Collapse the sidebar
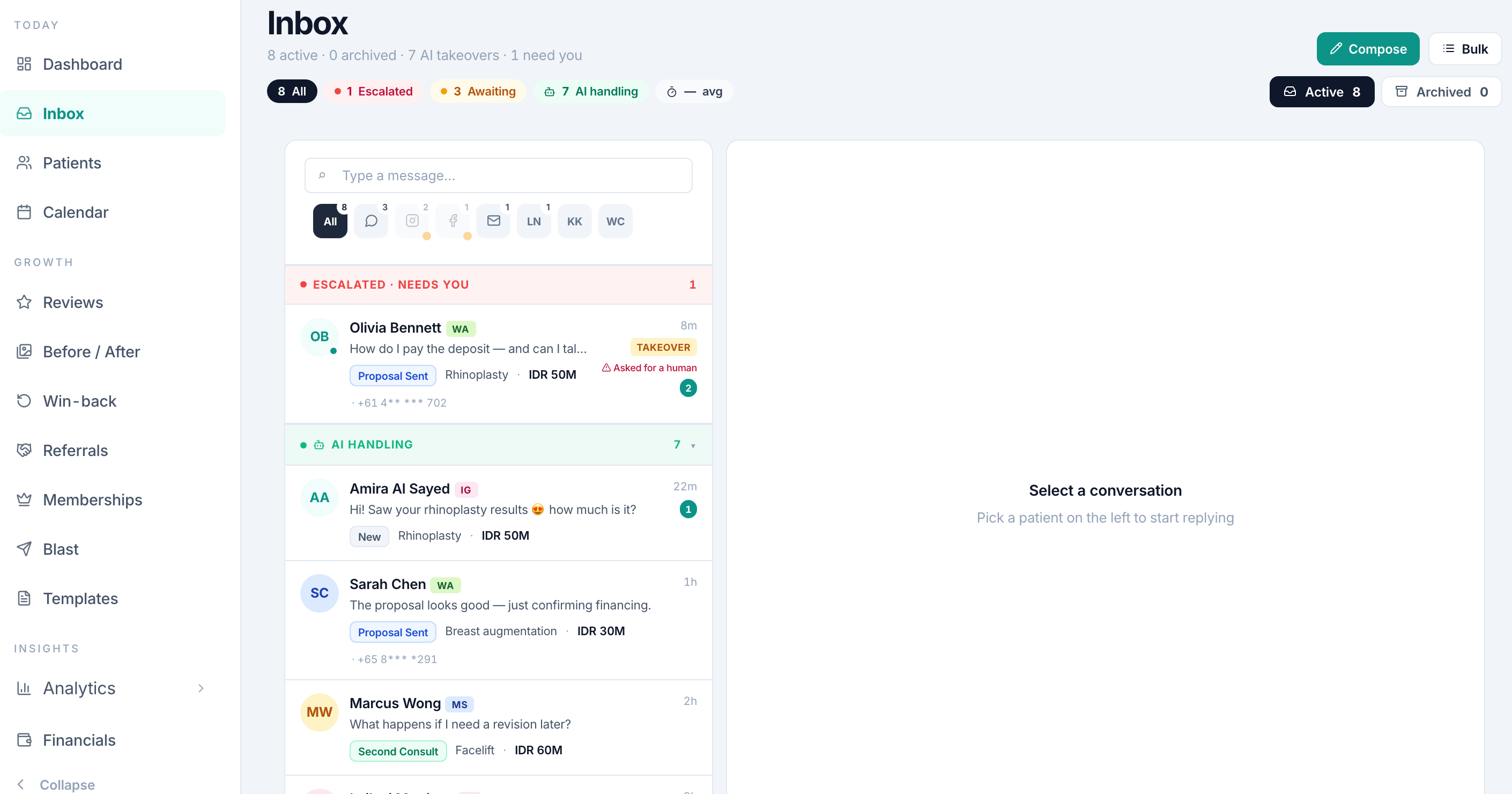This screenshot has width=1512, height=794. click(56, 784)
